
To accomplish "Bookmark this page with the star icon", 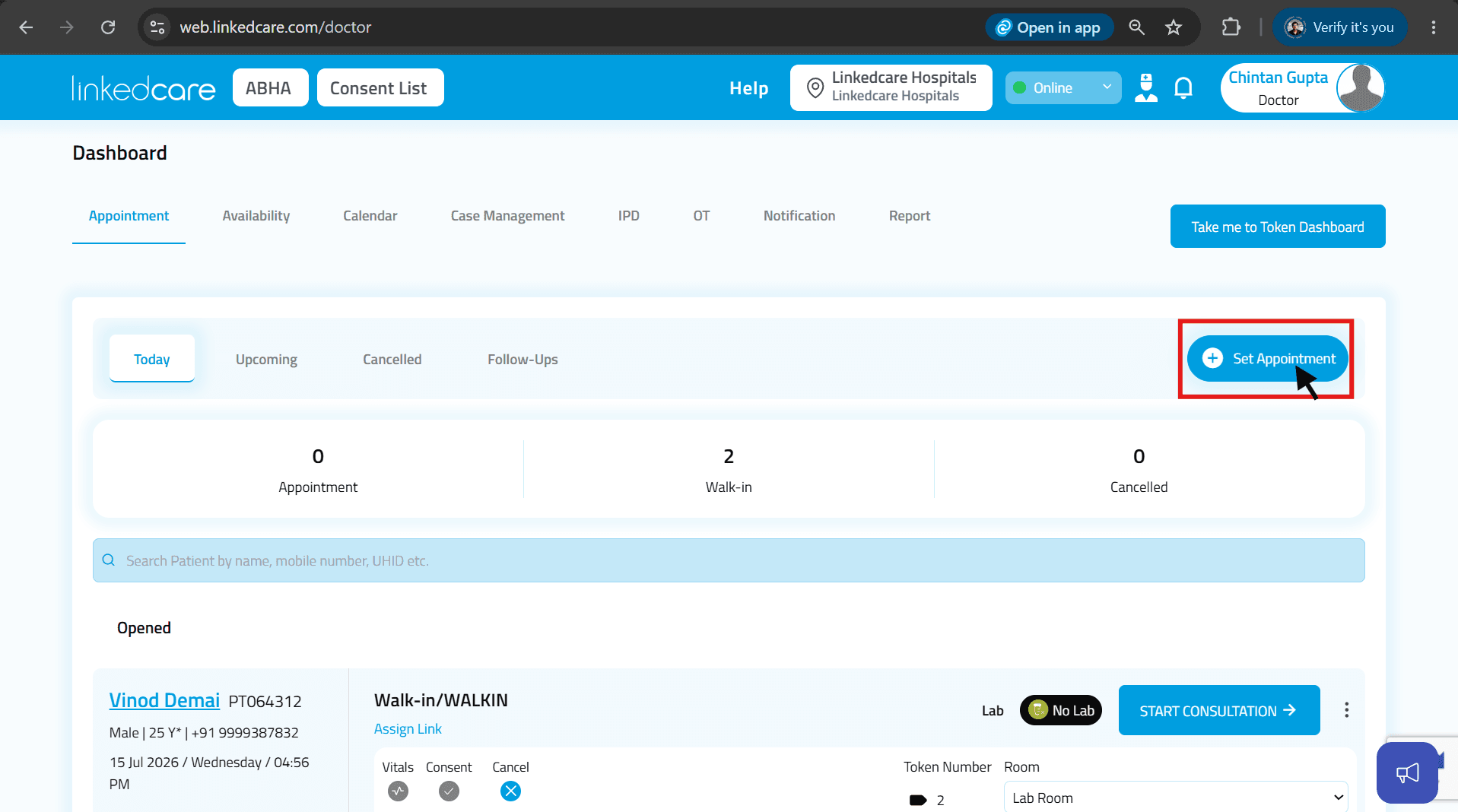I will [x=1174, y=27].
